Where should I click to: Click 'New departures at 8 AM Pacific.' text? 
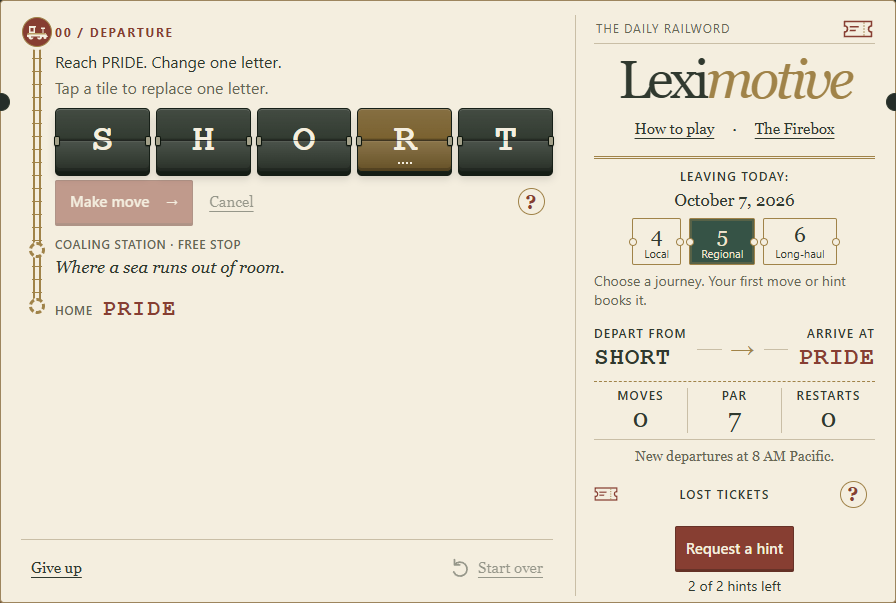click(734, 456)
